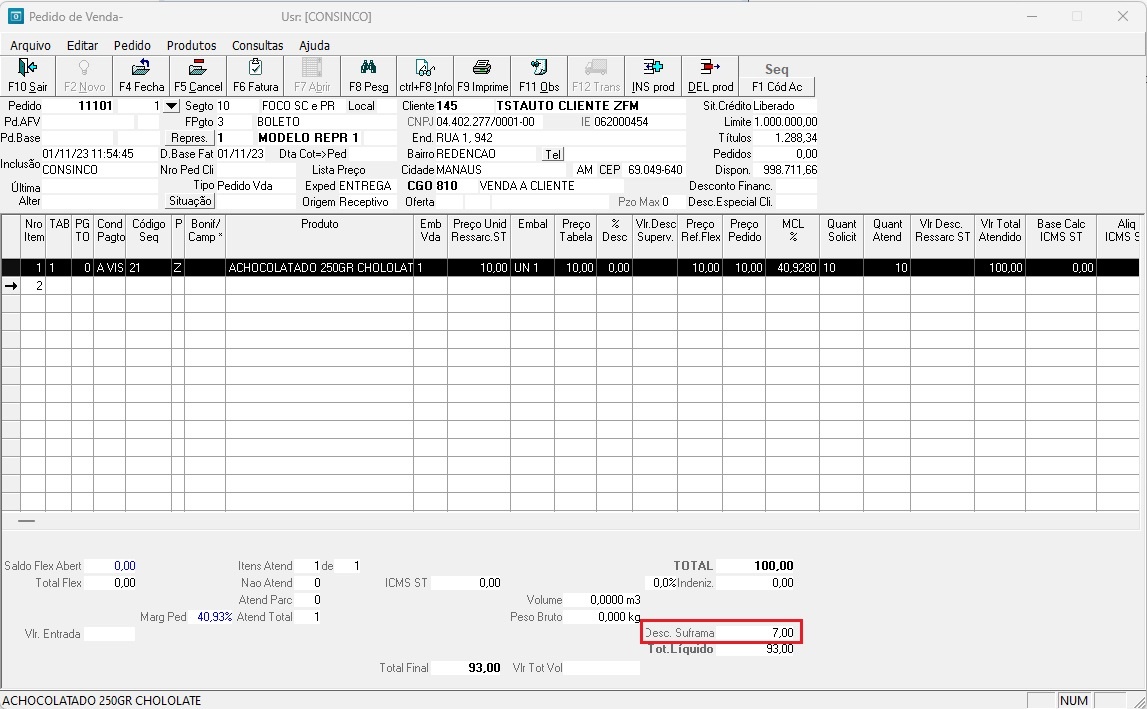Click MCL value 40,9280 in row 1
Image resolution: width=1147 pixels, height=709 pixels.
793,268
